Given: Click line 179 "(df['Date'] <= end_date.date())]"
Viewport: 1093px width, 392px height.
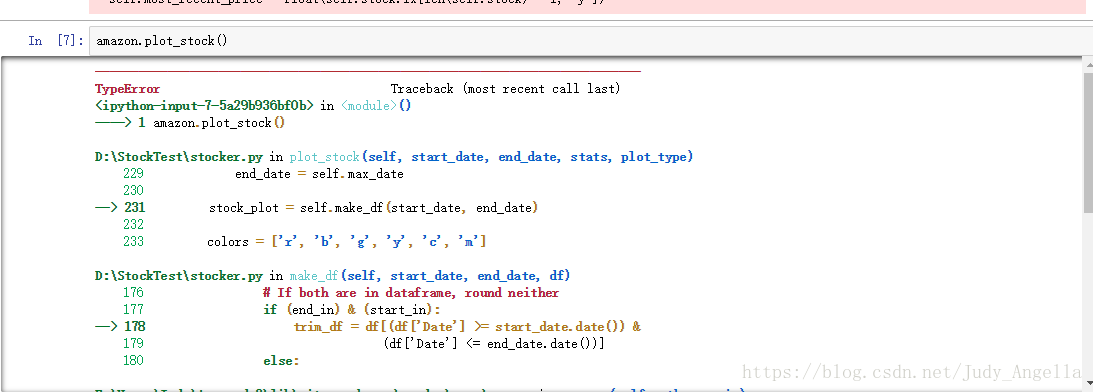Looking at the screenshot, I should (494, 343).
